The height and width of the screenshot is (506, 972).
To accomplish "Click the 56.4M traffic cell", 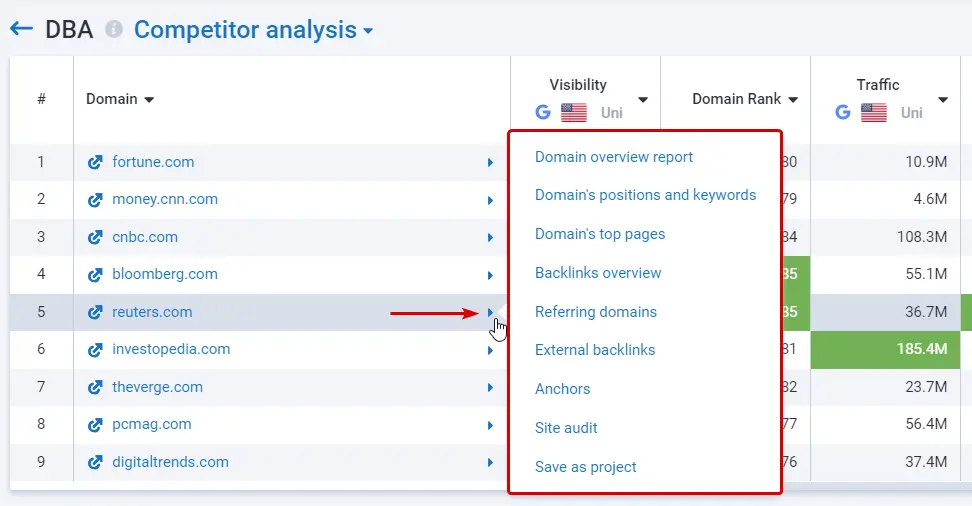I will 885,424.
